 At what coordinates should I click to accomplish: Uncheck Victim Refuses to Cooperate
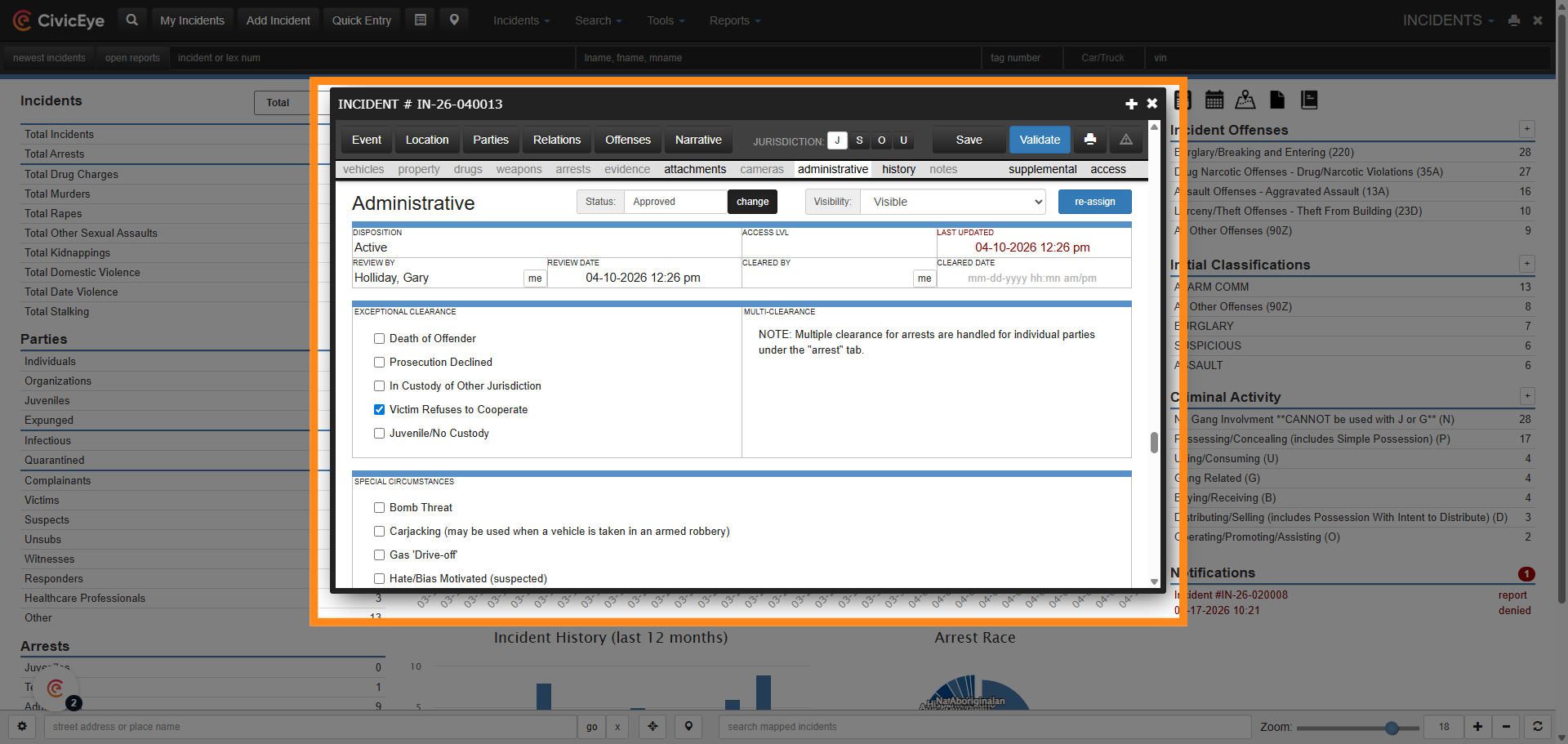379,409
